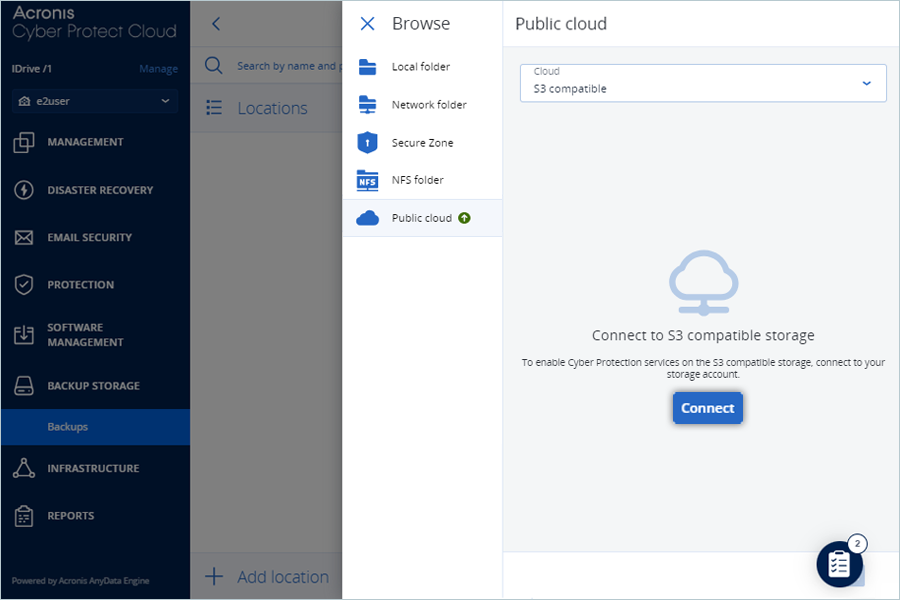
Task: Click the search magnifier icon
Action: (x=214, y=65)
